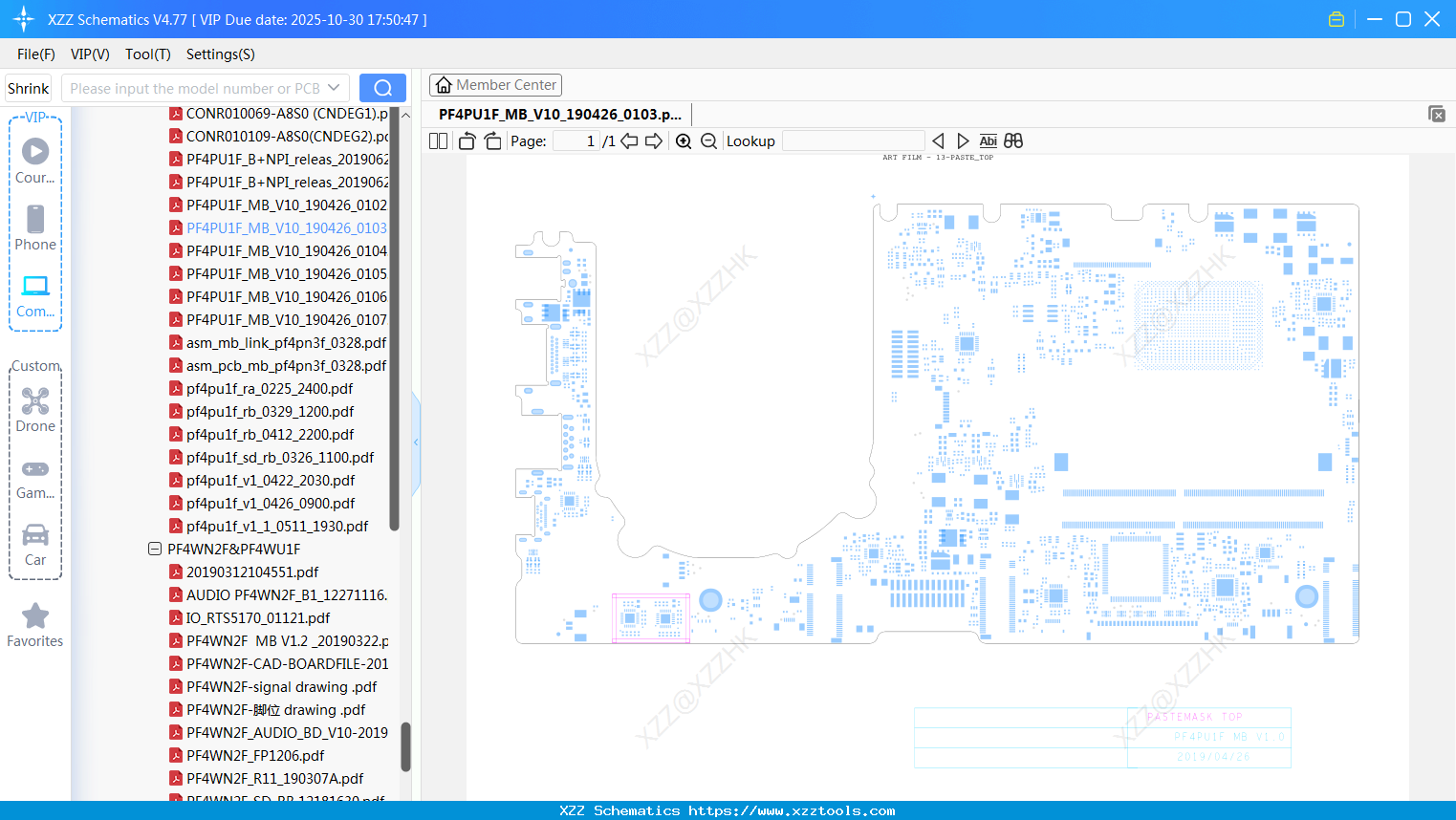Collapse the left panel with the splitter handle
The height and width of the screenshot is (820, 1456).
(416, 442)
